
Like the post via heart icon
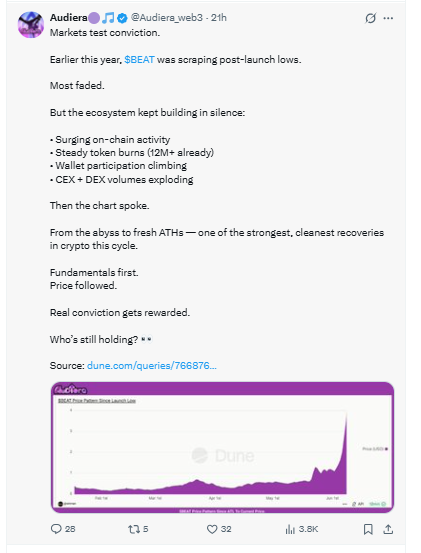tap(212, 529)
